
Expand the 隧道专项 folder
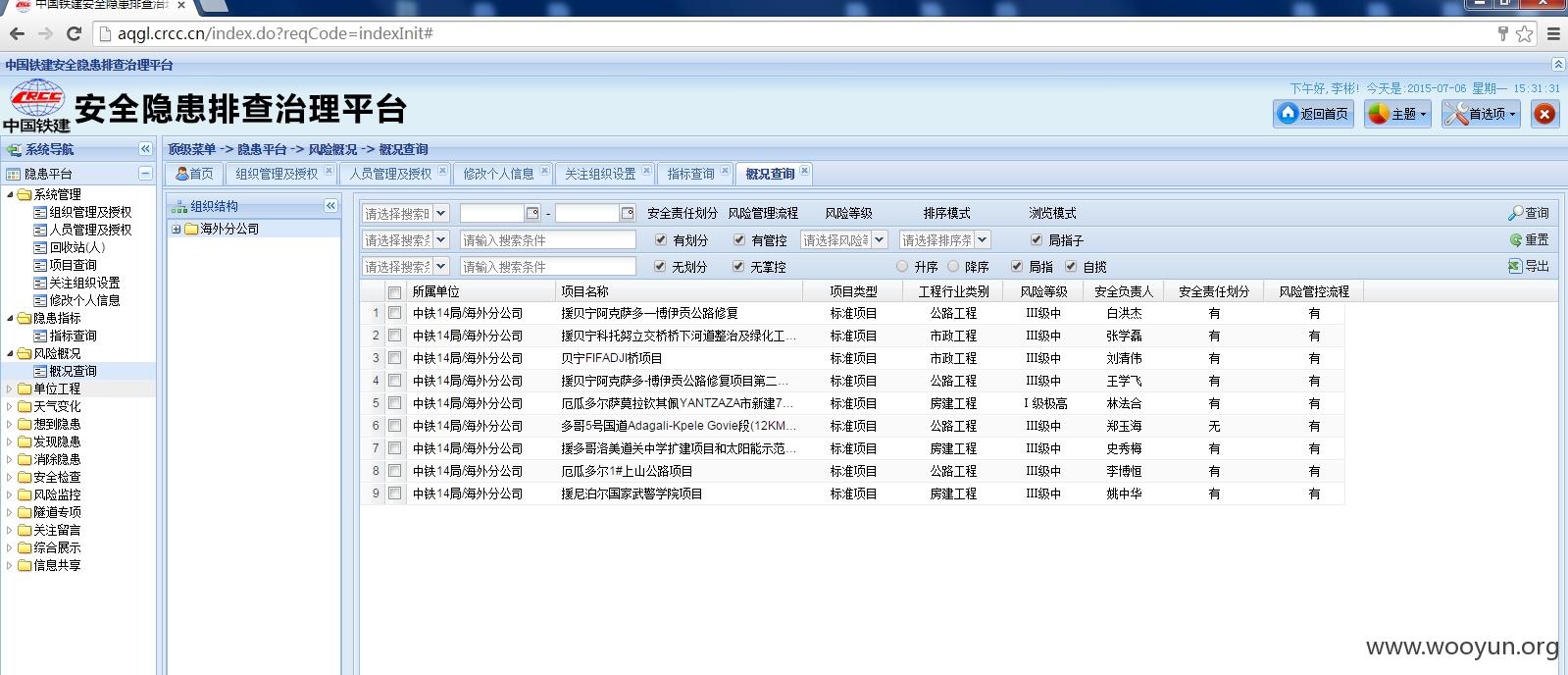coord(10,512)
